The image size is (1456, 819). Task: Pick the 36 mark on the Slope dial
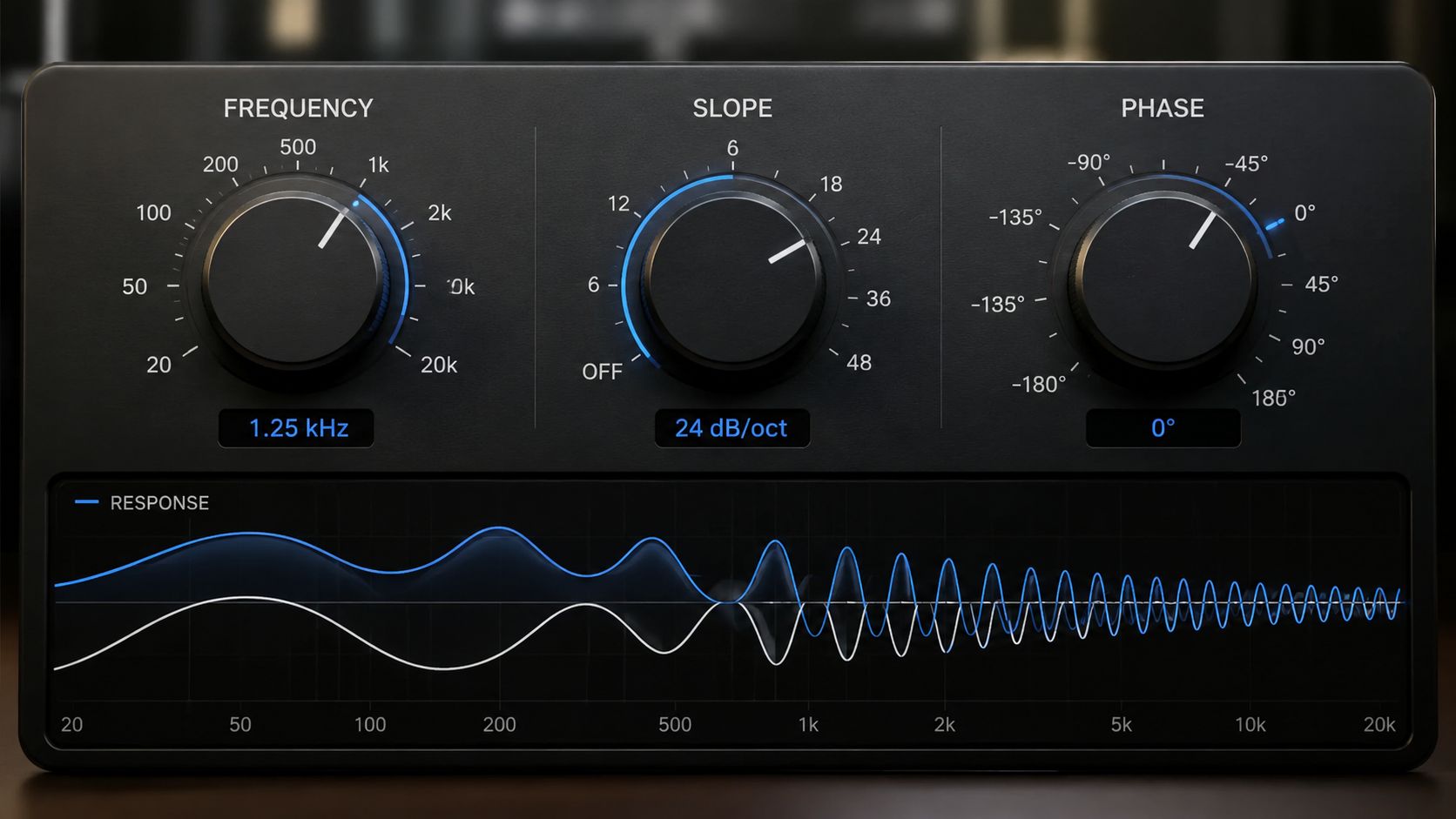(879, 299)
